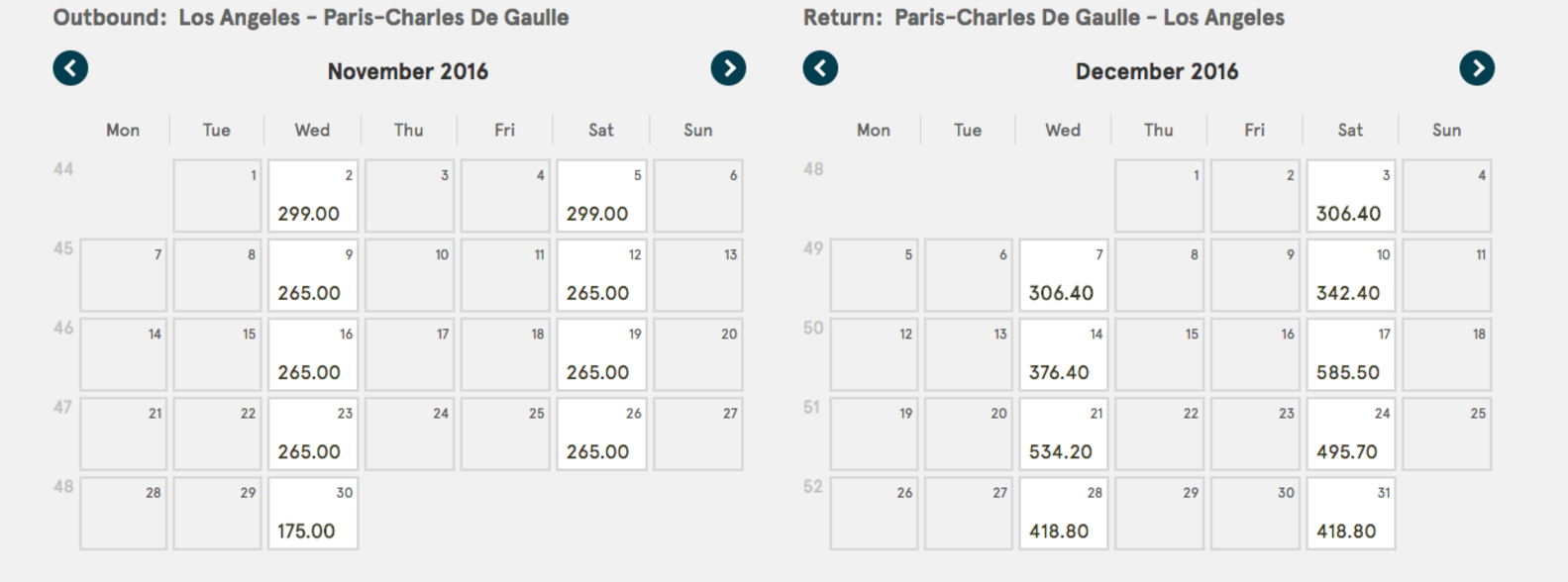
Task: Select November 26 fare of 265.00
Action: (600, 433)
